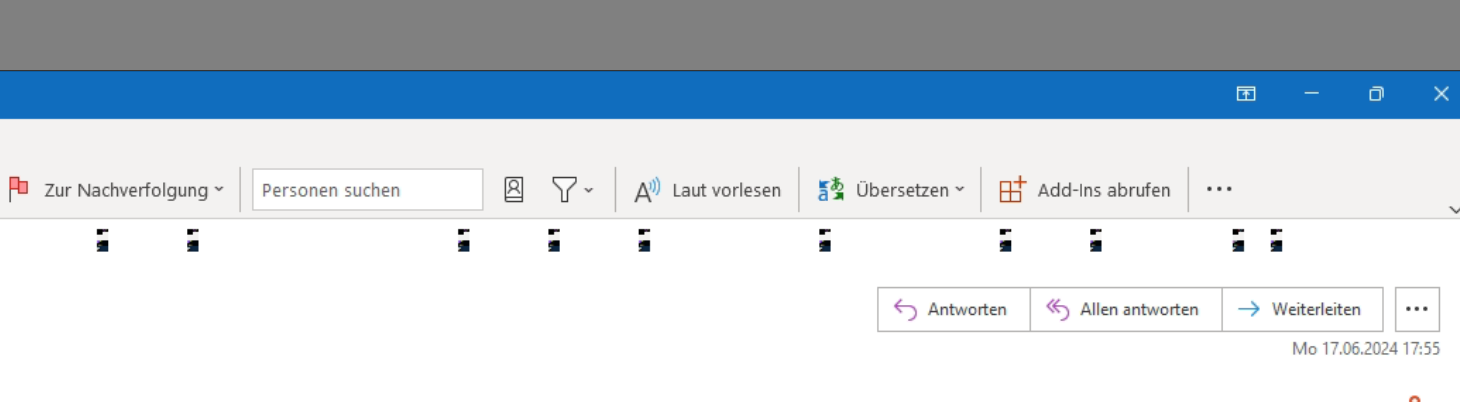Image resolution: width=1460 pixels, height=402 pixels.
Task: Focus the Personen suchen search field
Action: coord(367,189)
